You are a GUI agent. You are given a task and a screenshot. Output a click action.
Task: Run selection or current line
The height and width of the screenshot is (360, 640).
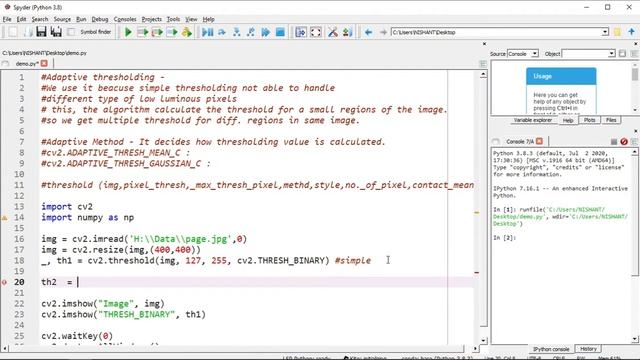click(172, 32)
